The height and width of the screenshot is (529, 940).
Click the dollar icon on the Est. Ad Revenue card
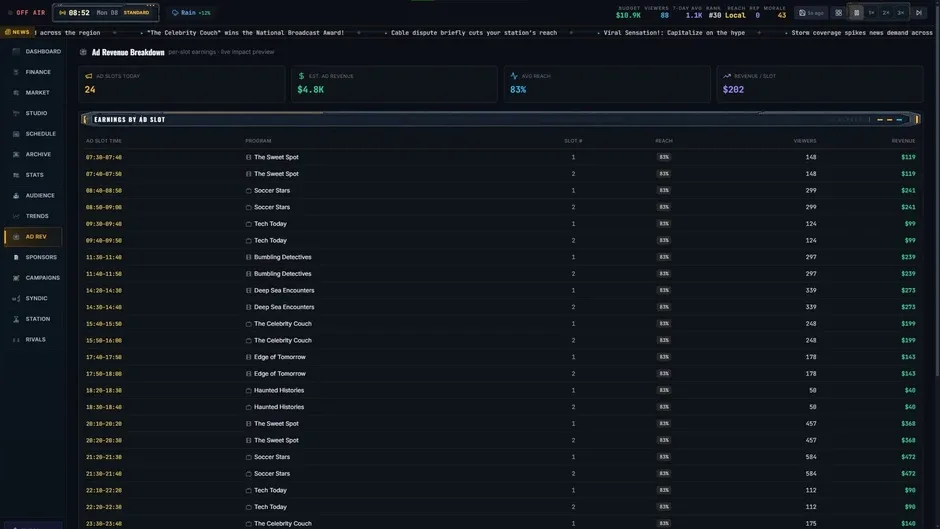[302, 76]
